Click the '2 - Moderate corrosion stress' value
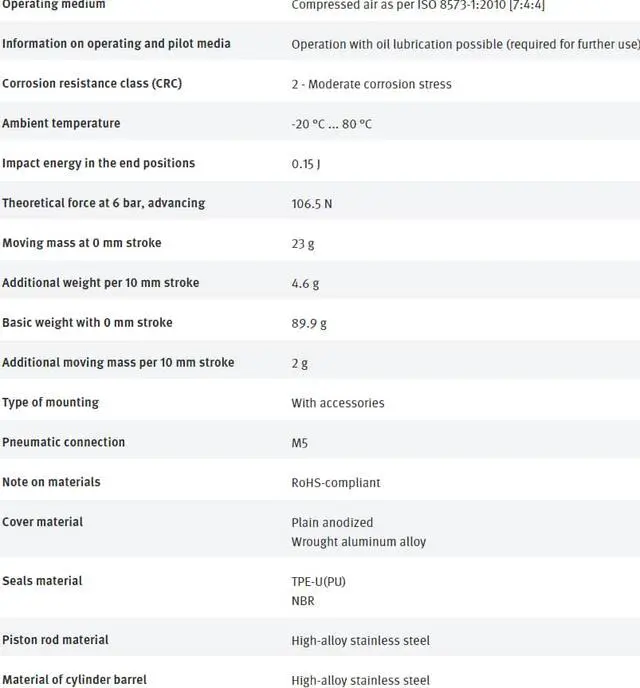Image resolution: width=640 pixels, height=688 pixels. pyautogui.click(x=371, y=84)
